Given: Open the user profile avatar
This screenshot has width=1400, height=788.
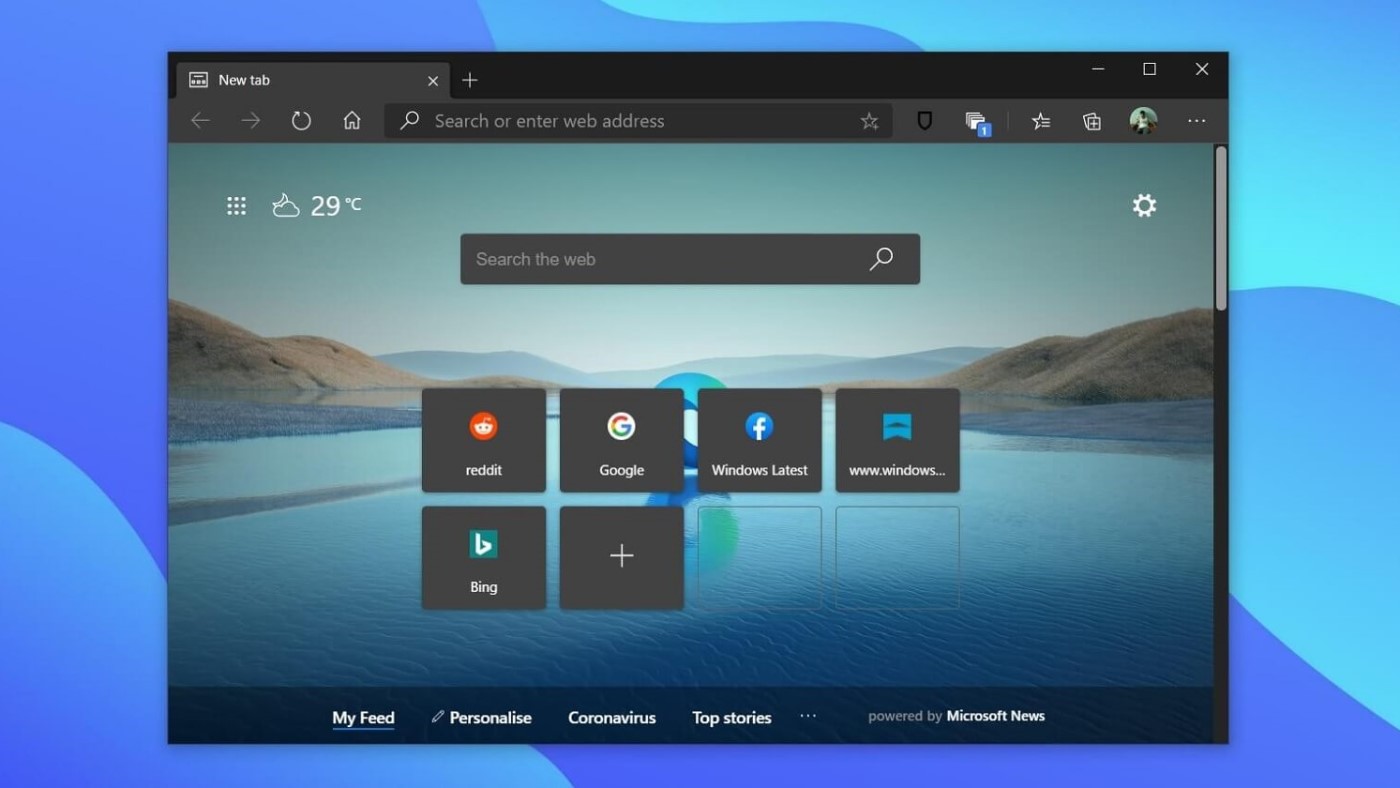Looking at the screenshot, I should 1143,121.
